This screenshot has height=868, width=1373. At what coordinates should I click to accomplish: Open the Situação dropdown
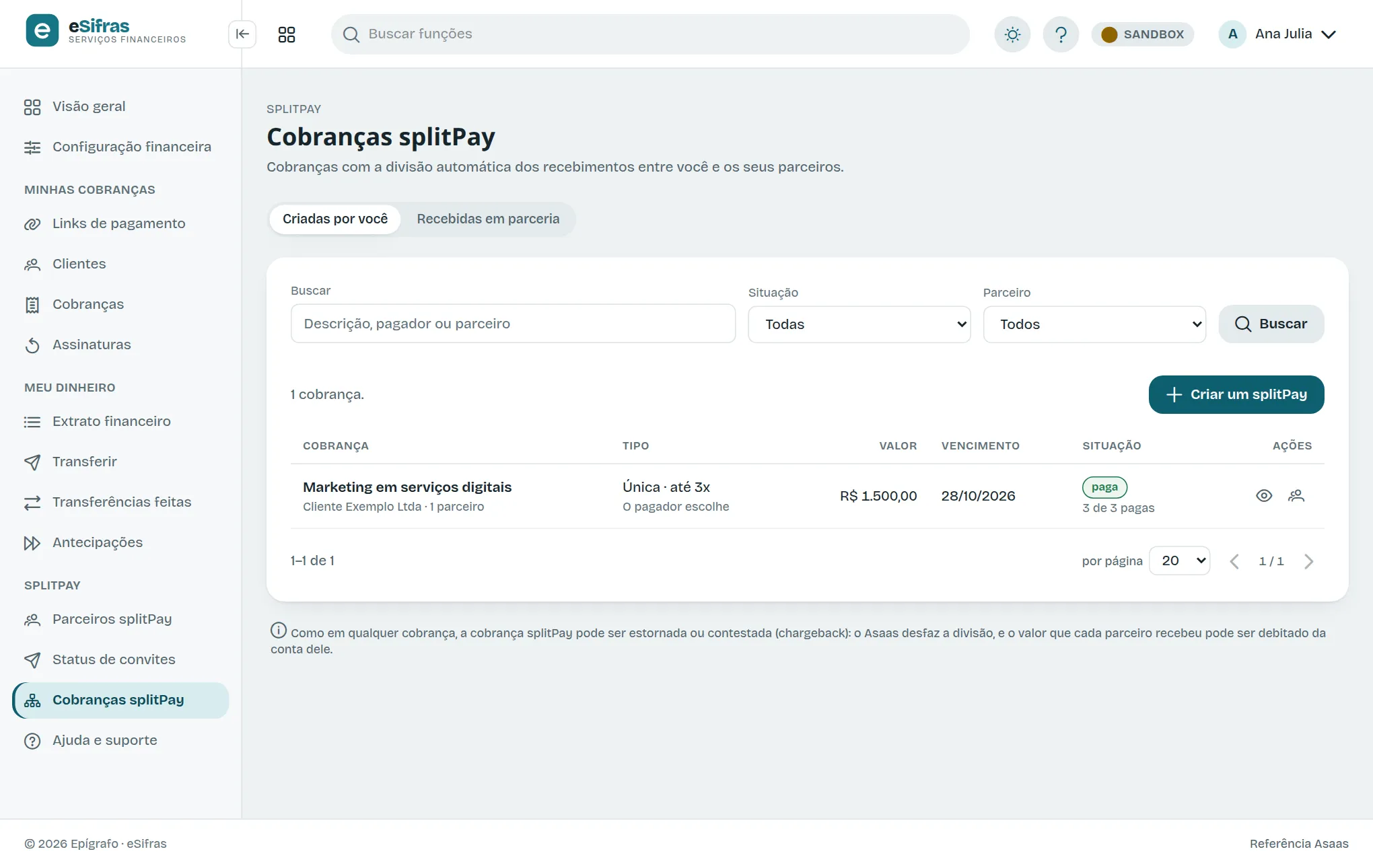coord(859,324)
